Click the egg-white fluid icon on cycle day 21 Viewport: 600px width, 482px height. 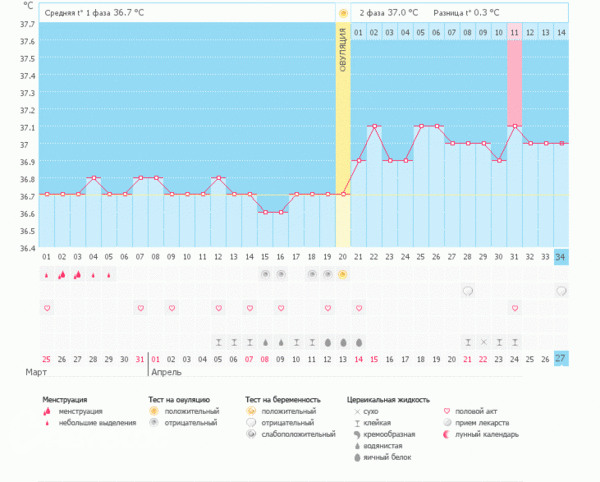(x=358, y=341)
